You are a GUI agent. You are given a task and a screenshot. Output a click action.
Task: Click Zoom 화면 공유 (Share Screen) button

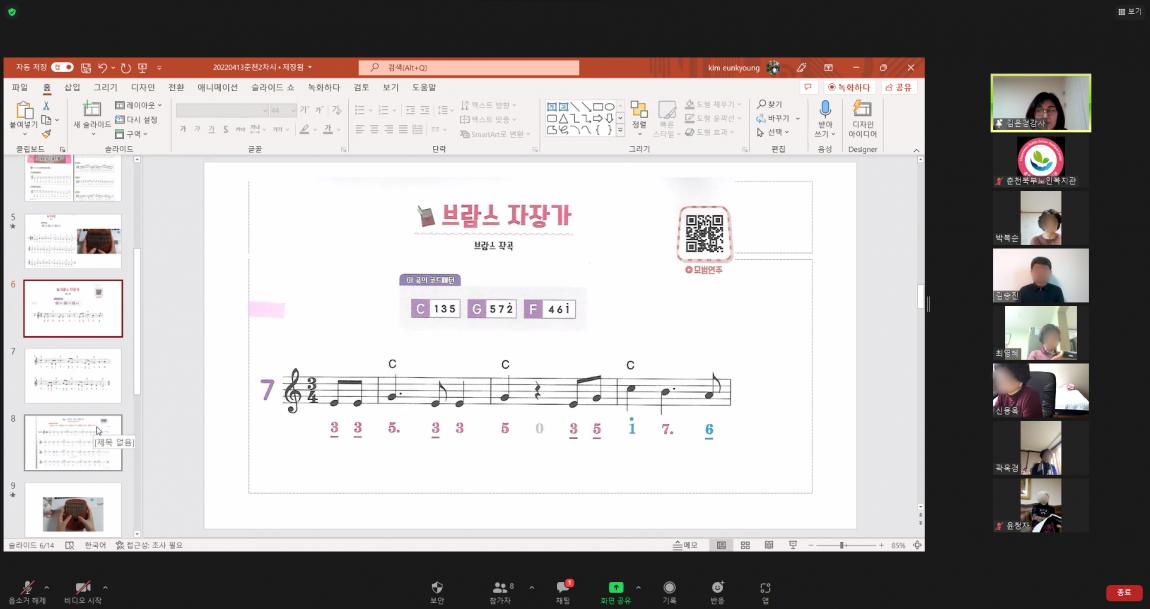click(616, 591)
